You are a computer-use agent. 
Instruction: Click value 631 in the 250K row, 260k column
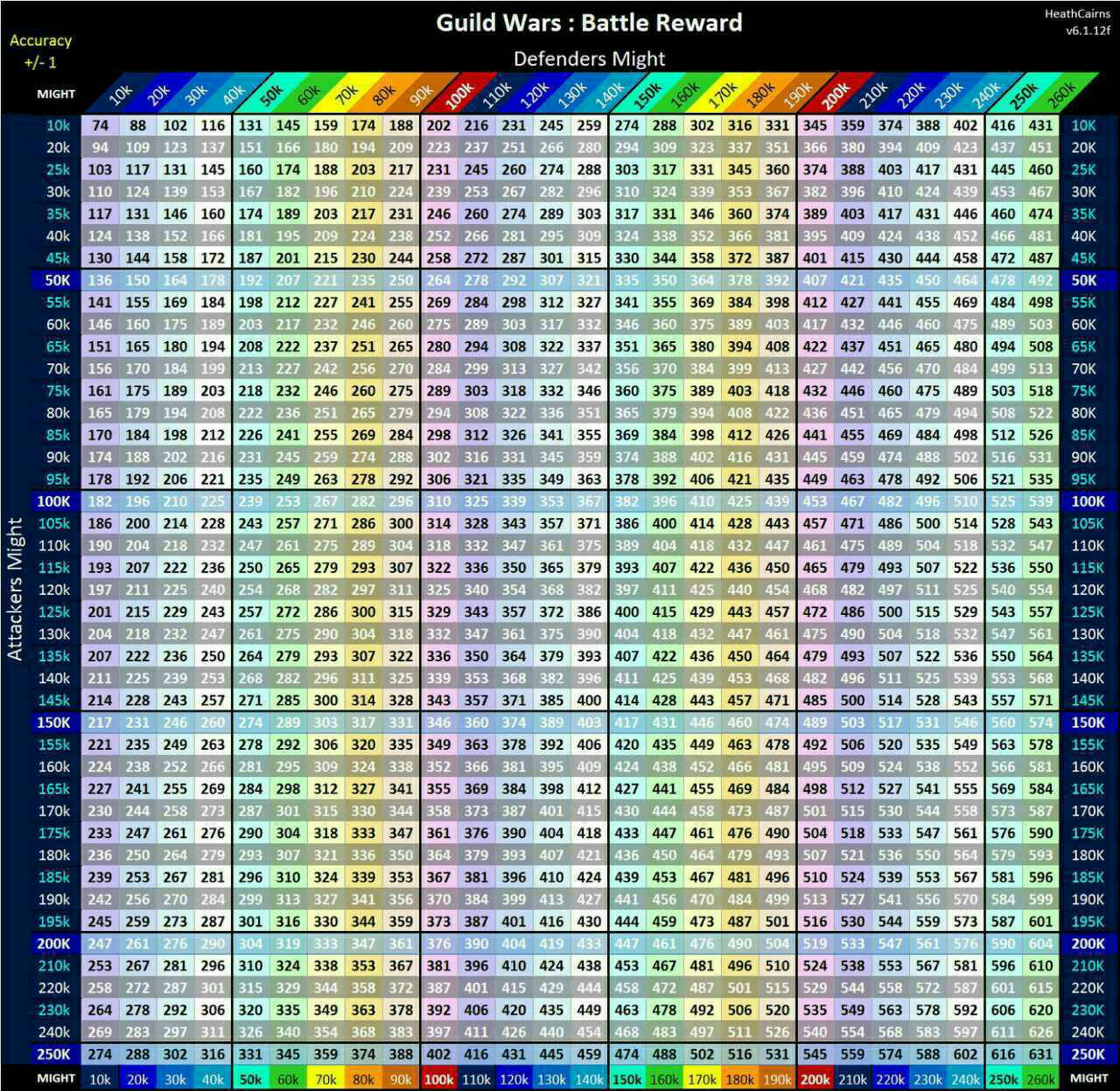(x=1040, y=1054)
